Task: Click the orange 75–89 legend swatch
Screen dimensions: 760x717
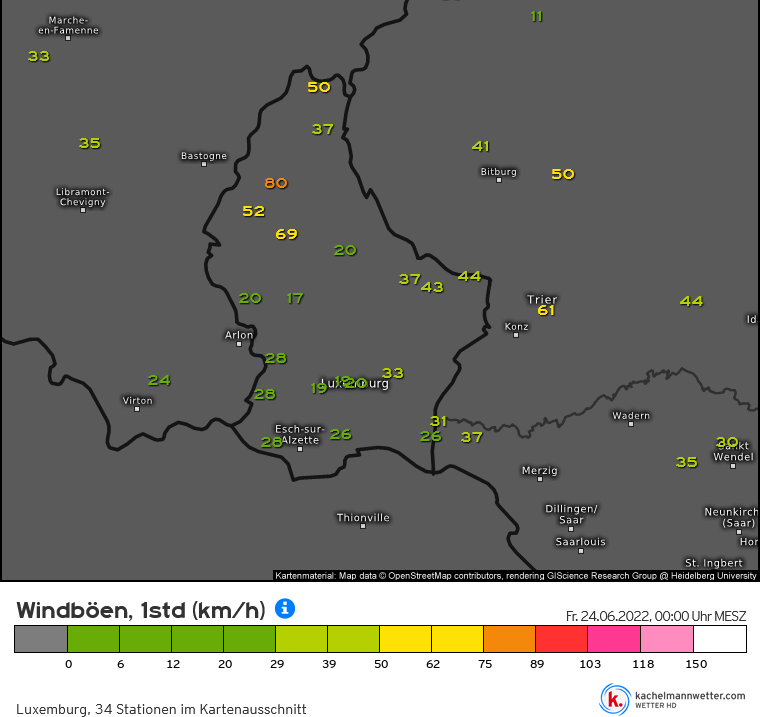Action: point(509,639)
